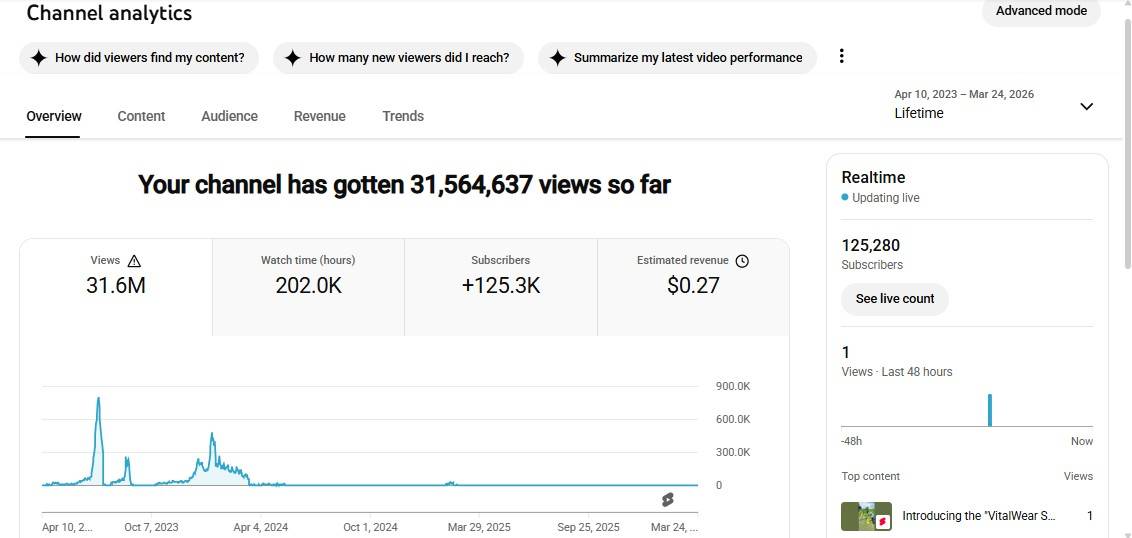The width and height of the screenshot is (1132, 538).
Task: Select the Trends tab
Action: tap(403, 116)
